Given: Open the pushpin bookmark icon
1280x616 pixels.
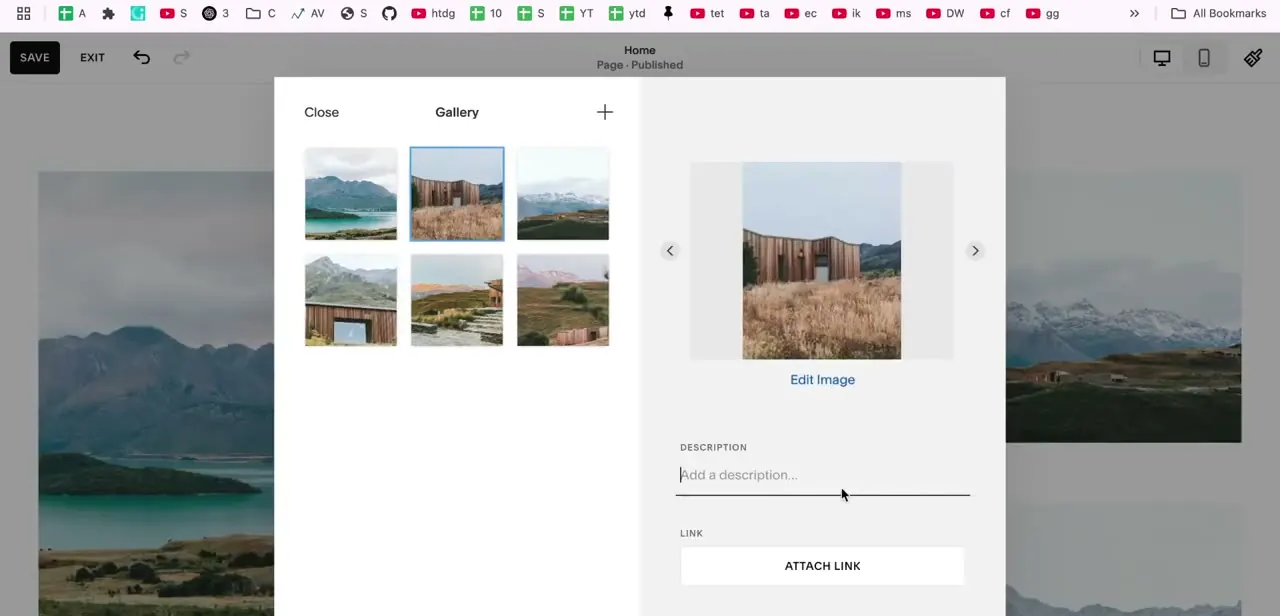Looking at the screenshot, I should coord(668,14).
